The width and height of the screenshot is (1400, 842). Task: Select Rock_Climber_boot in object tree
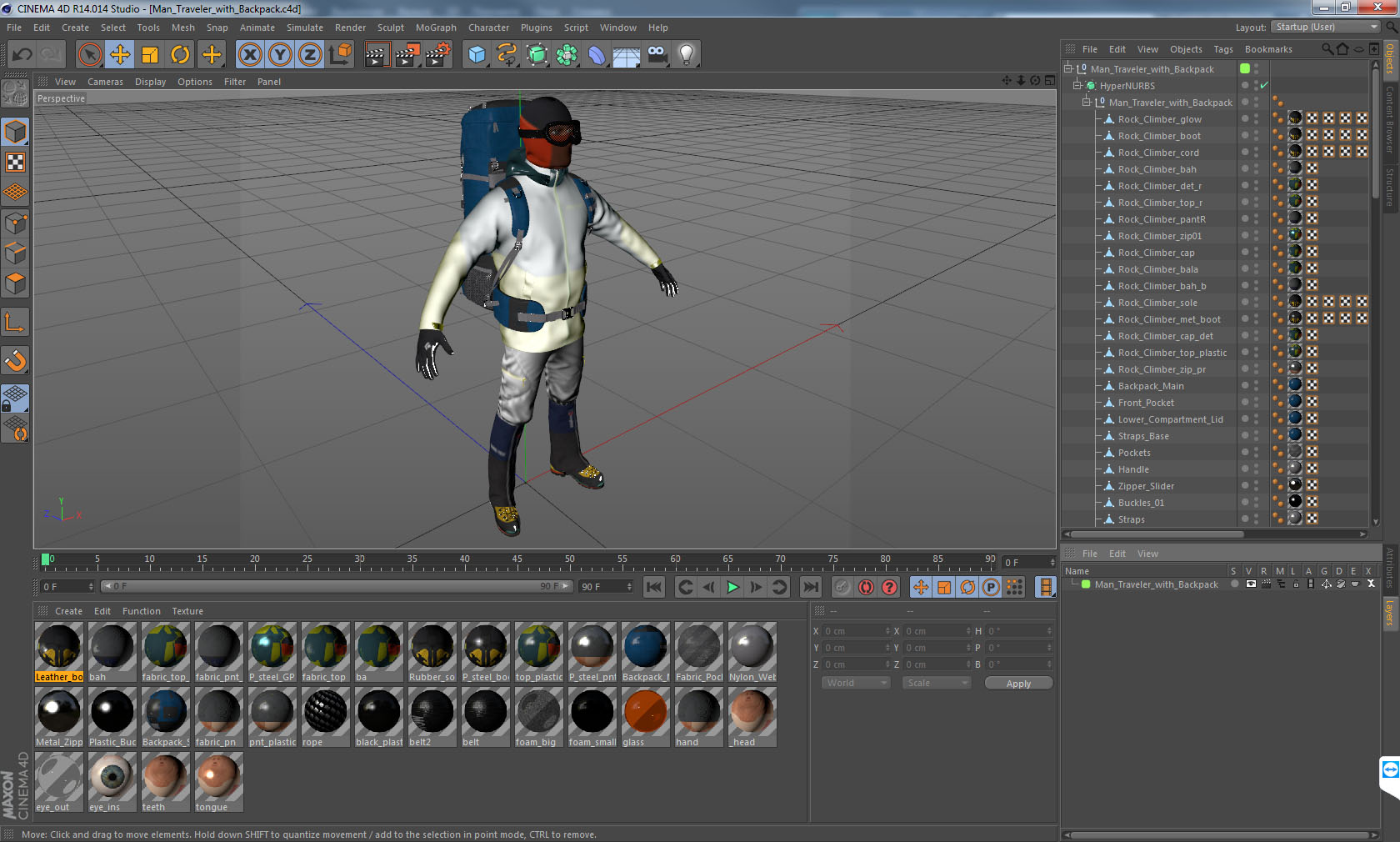[x=1159, y=136]
